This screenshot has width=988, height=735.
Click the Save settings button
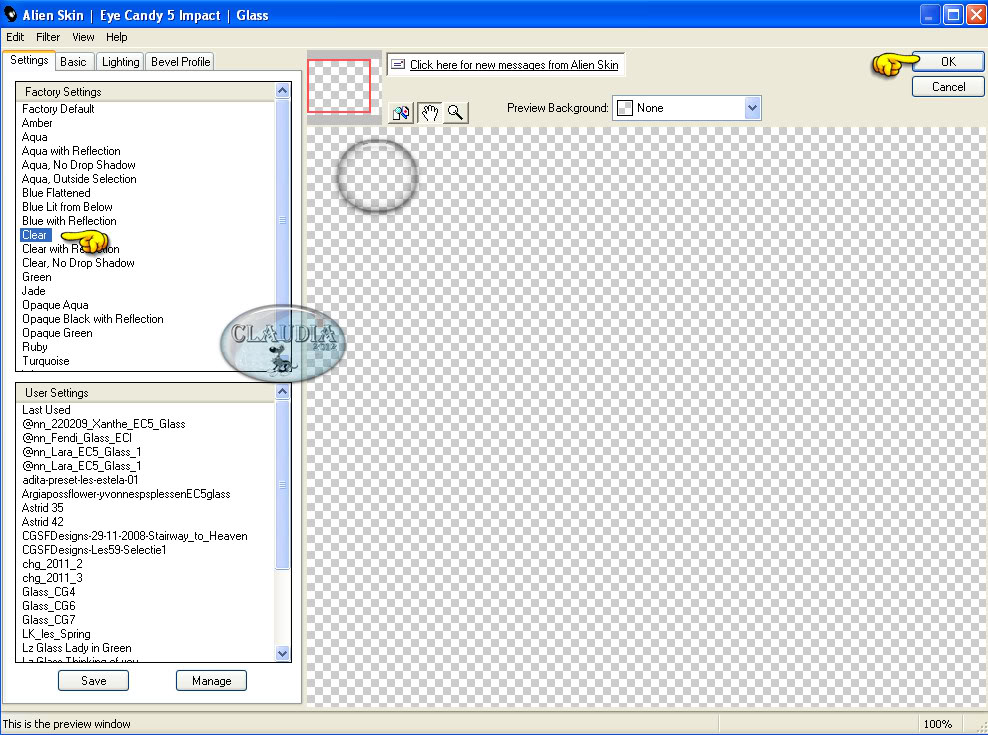[93, 681]
